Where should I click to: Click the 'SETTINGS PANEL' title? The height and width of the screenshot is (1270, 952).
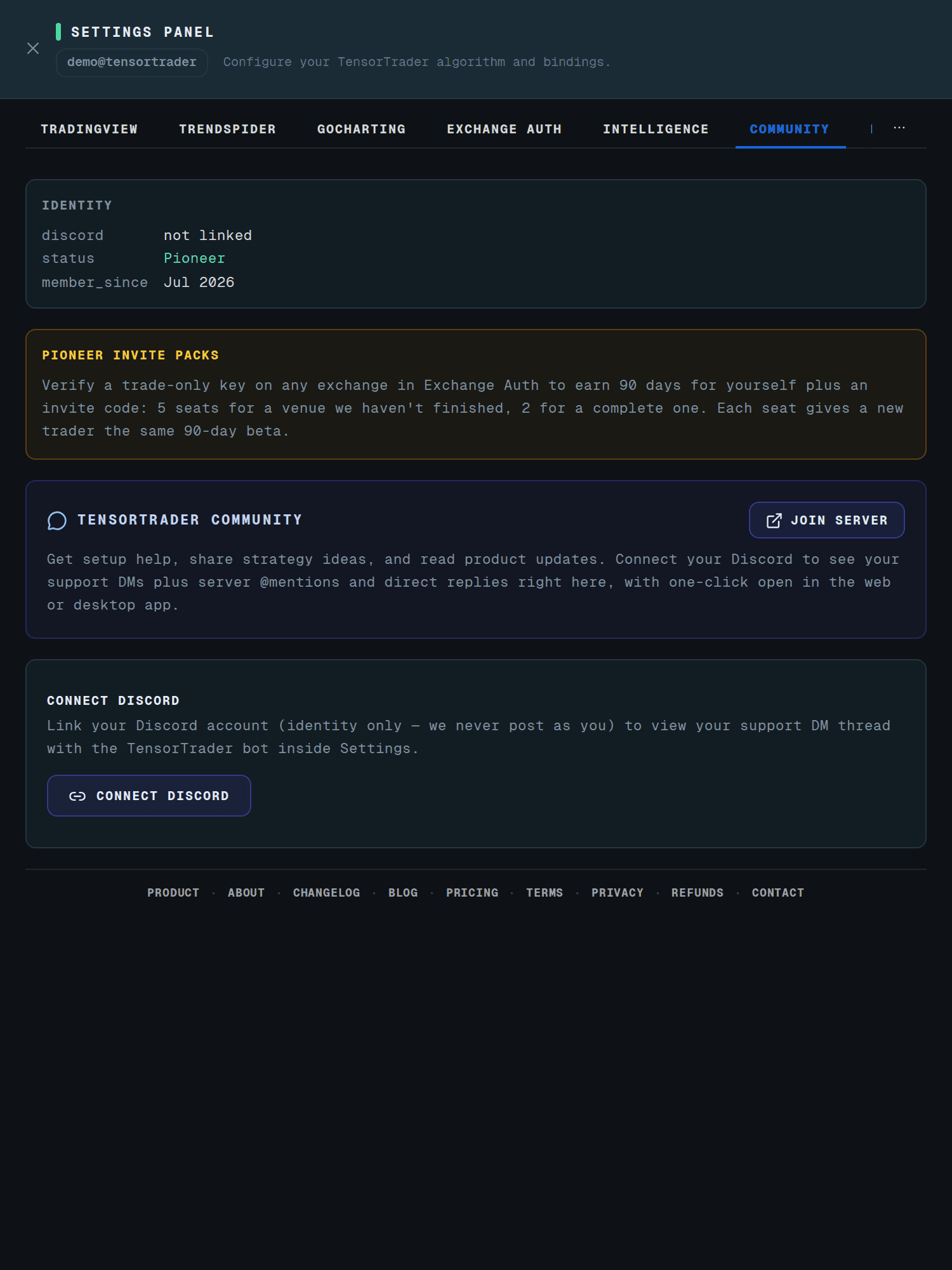tap(143, 32)
